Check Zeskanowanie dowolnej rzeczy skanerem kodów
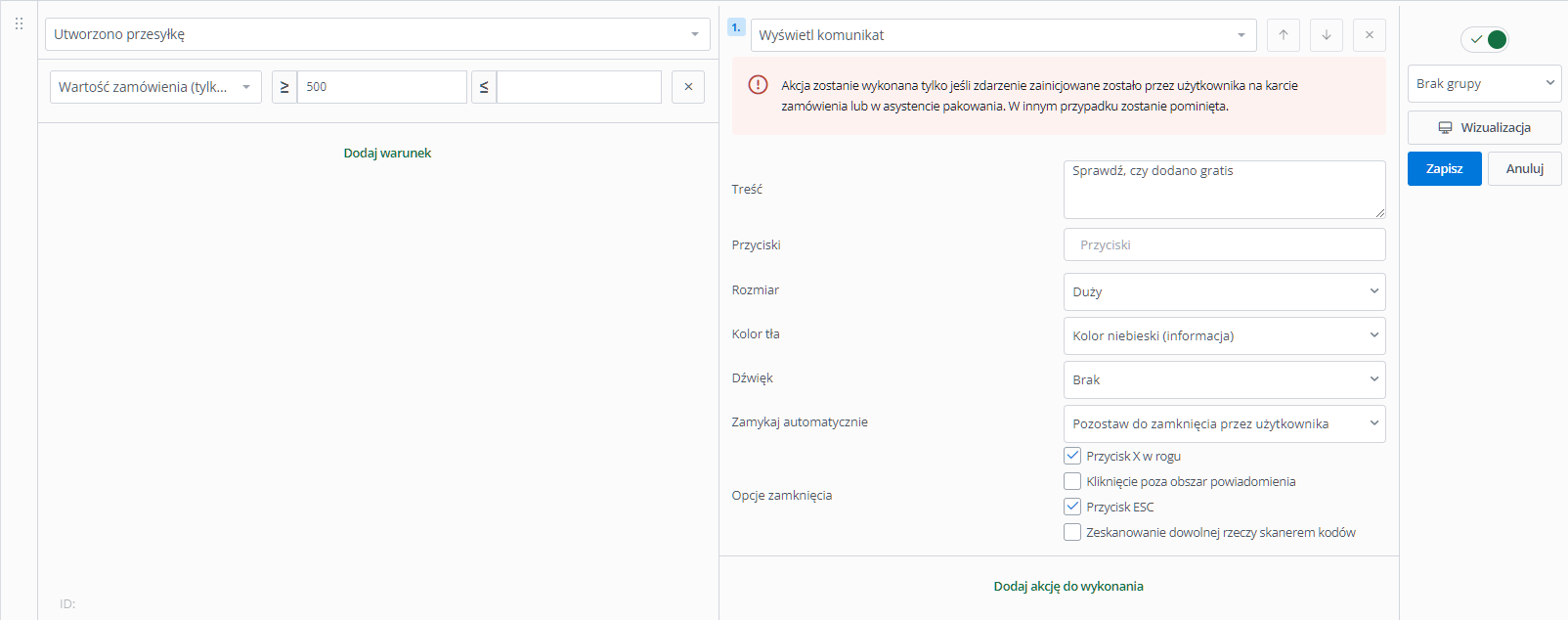1568x620 pixels. click(1072, 532)
